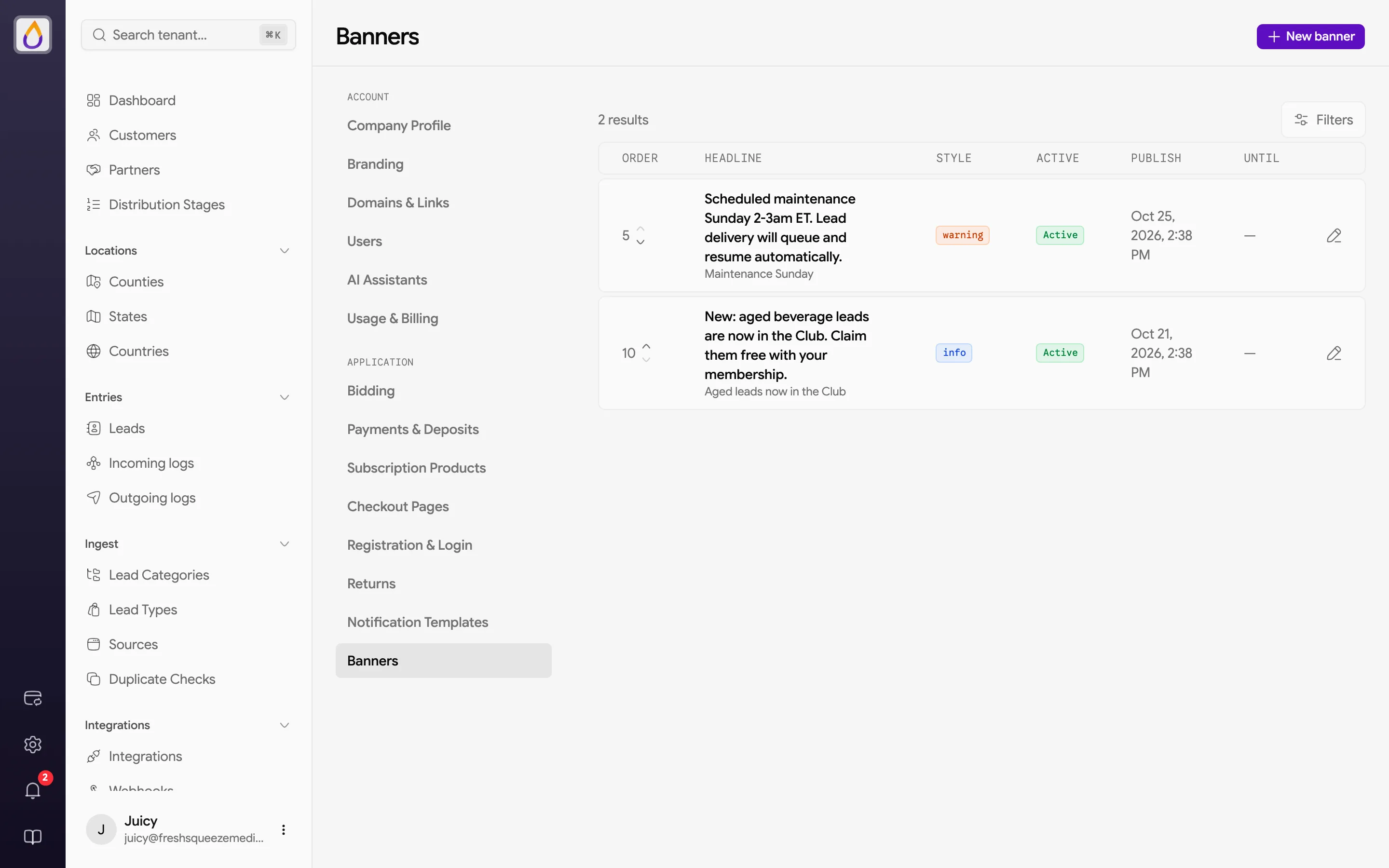Click the Leads contact icon
This screenshot has width=1389, height=868.
[94, 428]
